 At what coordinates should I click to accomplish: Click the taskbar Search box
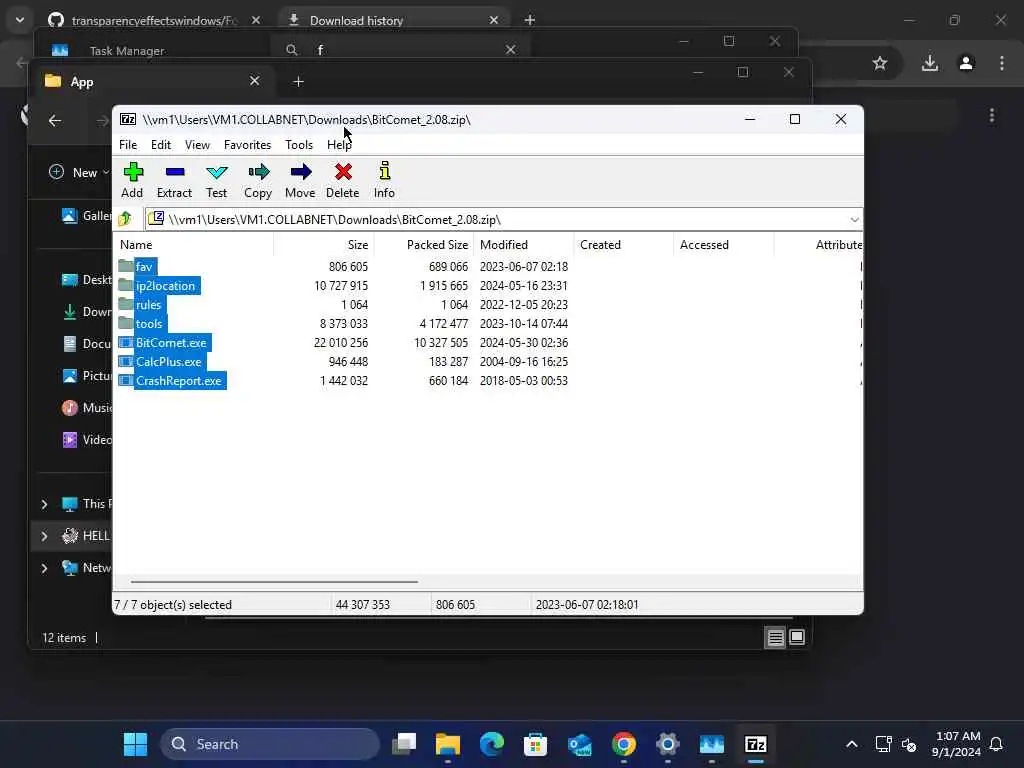(270, 744)
